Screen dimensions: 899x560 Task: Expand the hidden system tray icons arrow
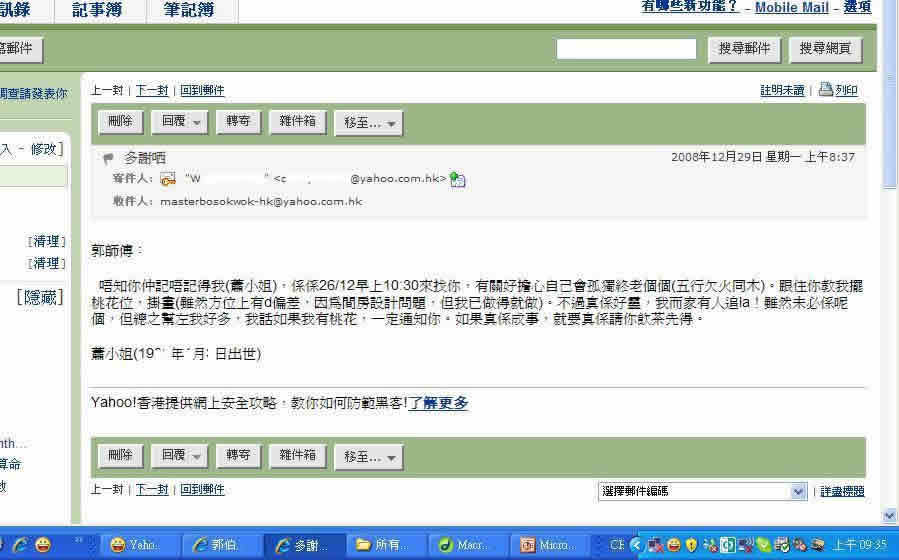638,545
